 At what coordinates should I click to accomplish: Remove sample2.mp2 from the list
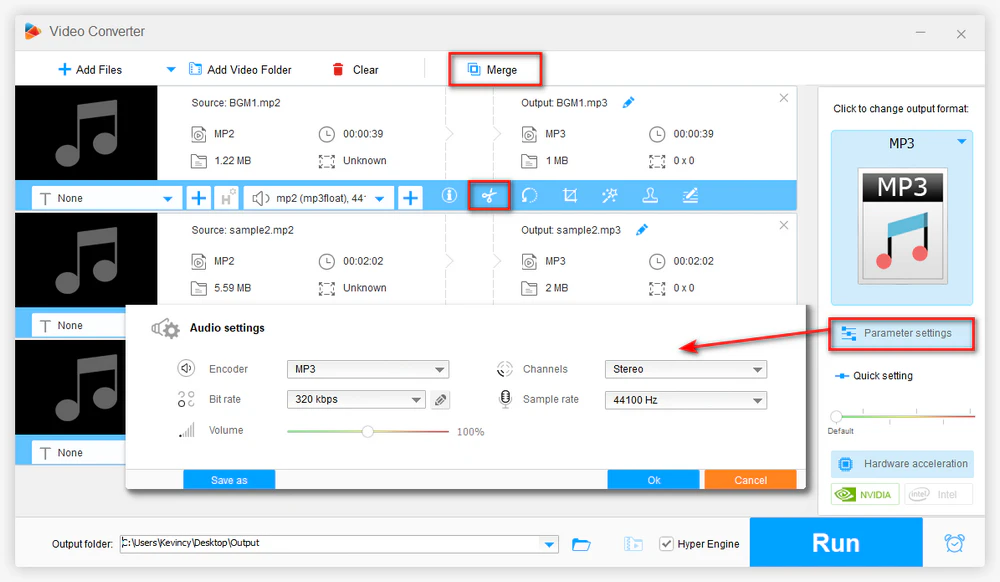pos(784,225)
